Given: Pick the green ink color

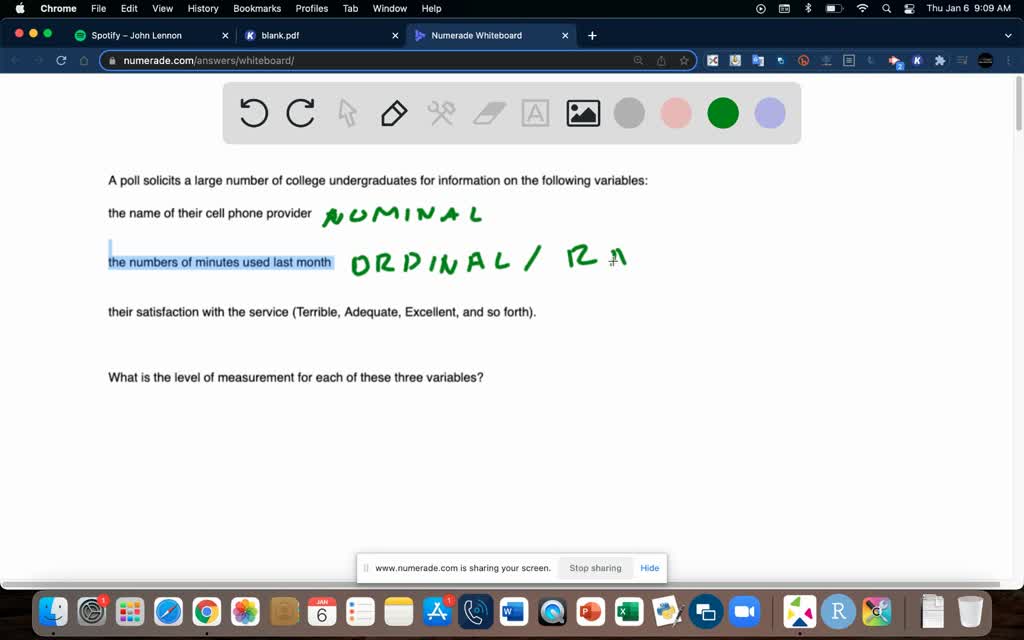Looking at the screenshot, I should pyautogui.click(x=722, y=113).
